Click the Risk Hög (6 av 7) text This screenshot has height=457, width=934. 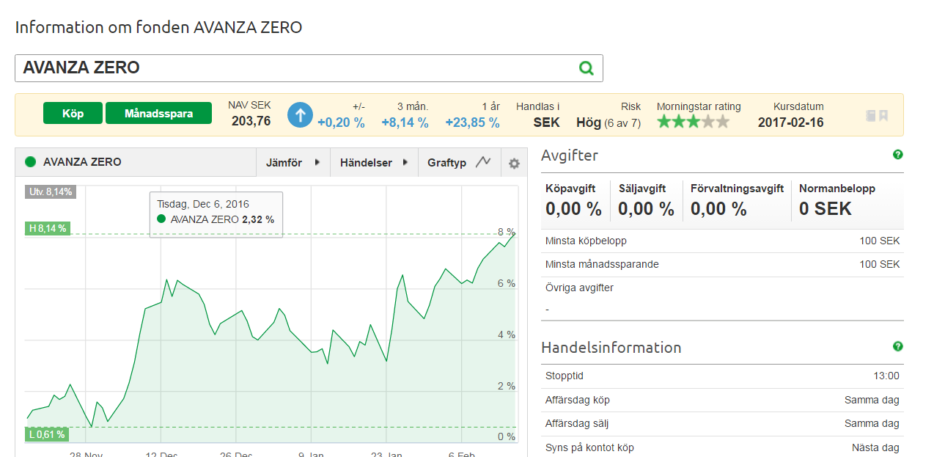tap(608, 123)
